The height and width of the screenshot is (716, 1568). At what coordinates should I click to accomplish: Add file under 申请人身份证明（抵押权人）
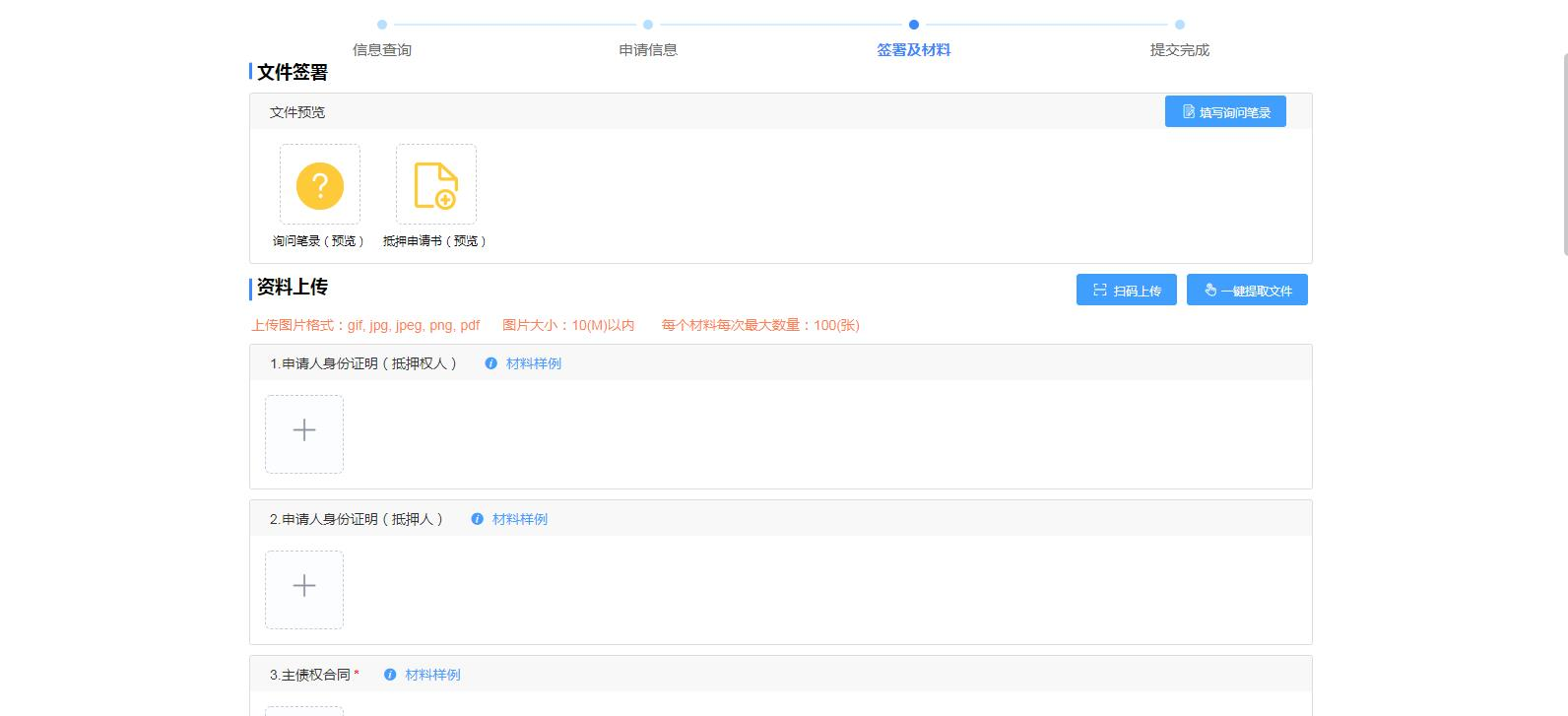point(304,434)
